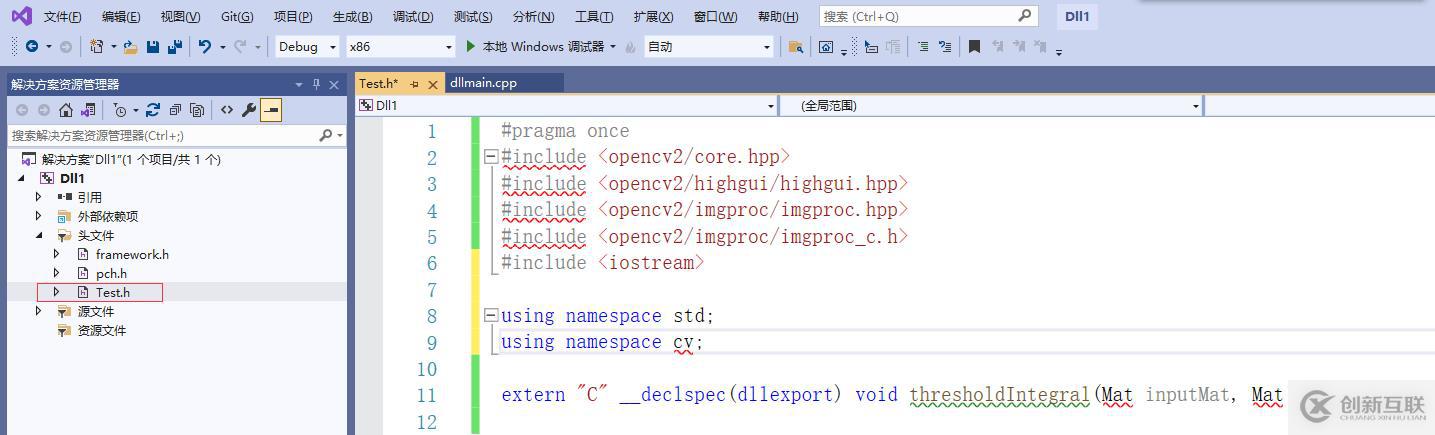Select the 资源文件 folder
Screen dimensions: 1435x435
[102, 330]
